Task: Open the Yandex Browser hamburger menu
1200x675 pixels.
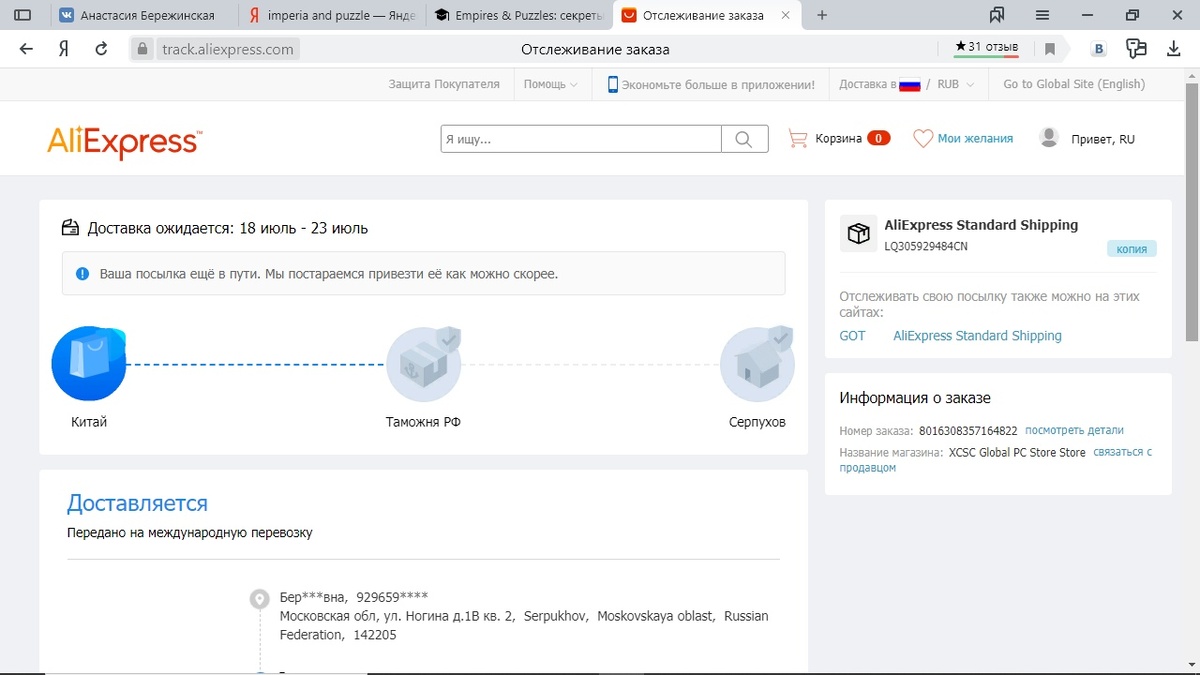Action: click(x=1042, y=15)
